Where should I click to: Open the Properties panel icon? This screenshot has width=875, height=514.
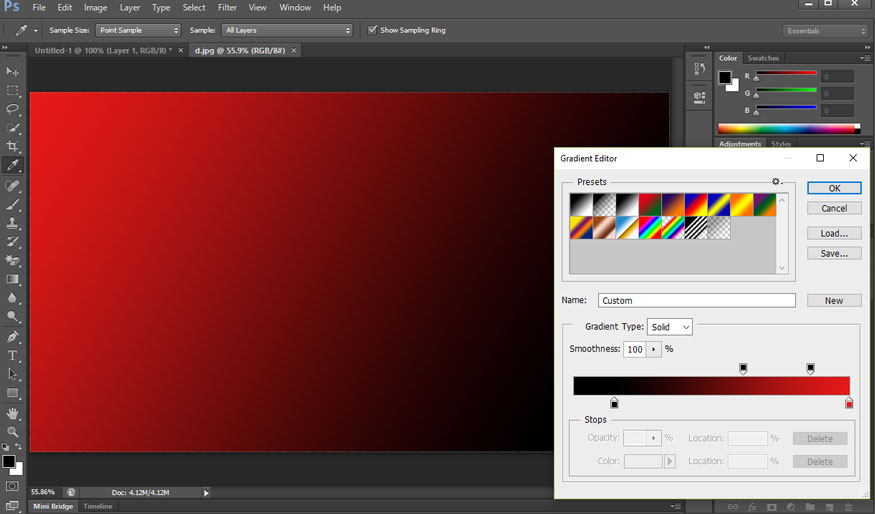click(x=699, y=97)
